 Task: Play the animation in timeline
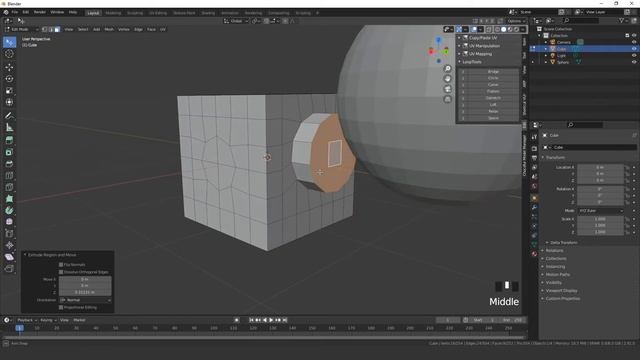point(271,320)
